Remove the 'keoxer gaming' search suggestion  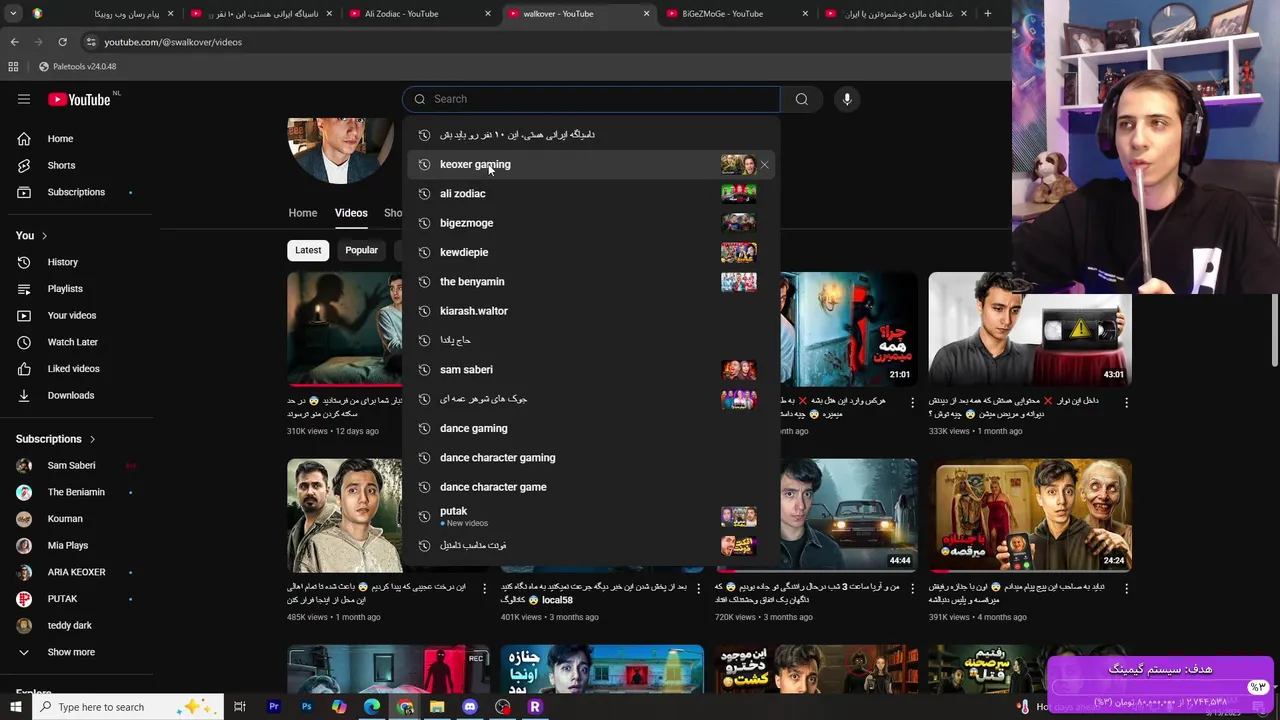coord(764,164)
